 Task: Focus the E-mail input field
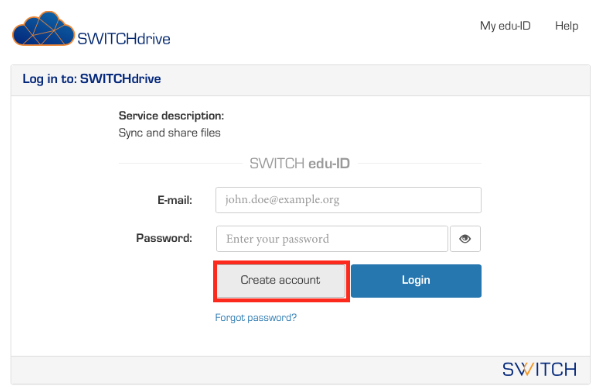(x=348, y=200)
